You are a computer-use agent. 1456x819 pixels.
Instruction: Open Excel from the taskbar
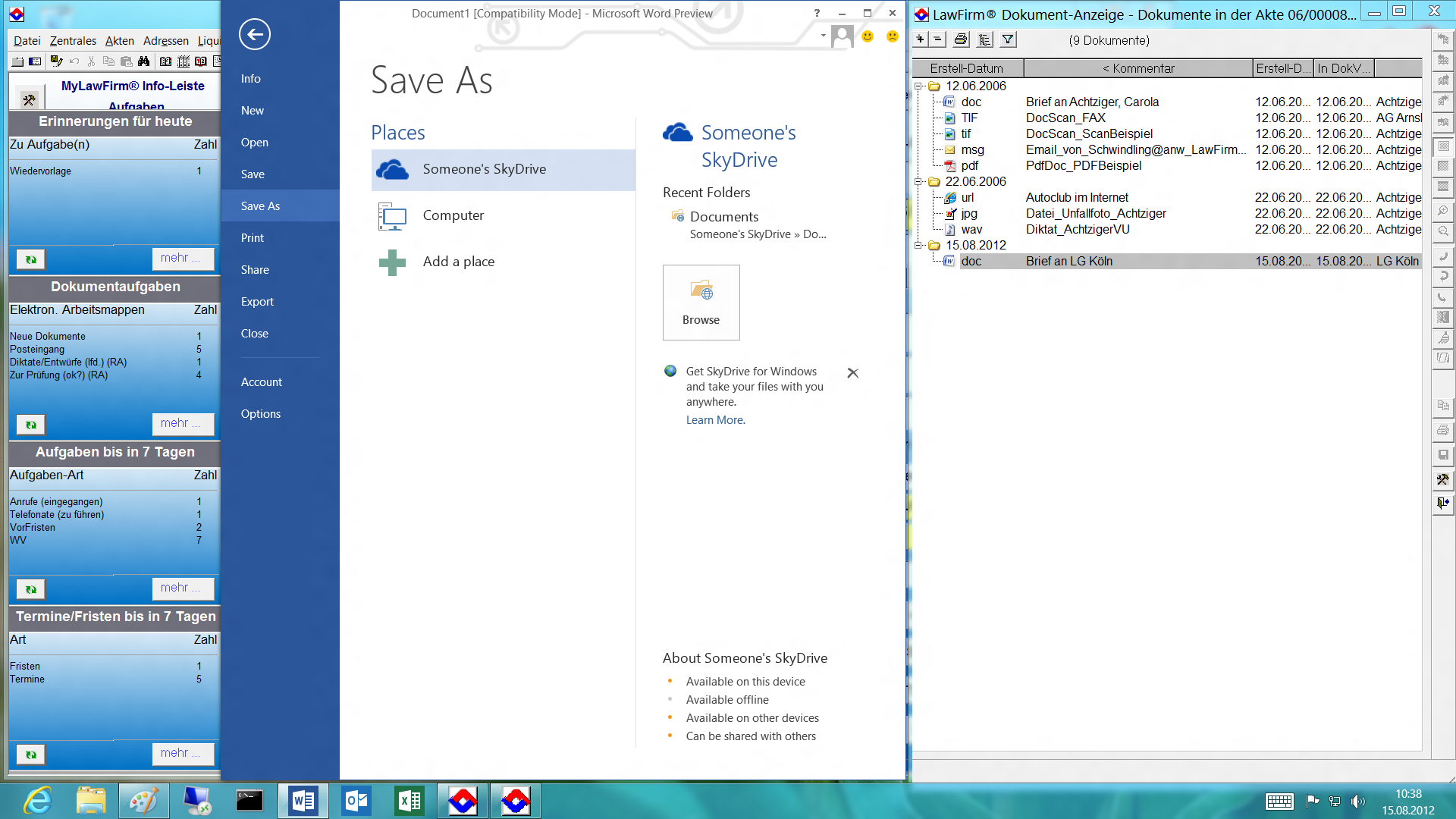point(409,801)
